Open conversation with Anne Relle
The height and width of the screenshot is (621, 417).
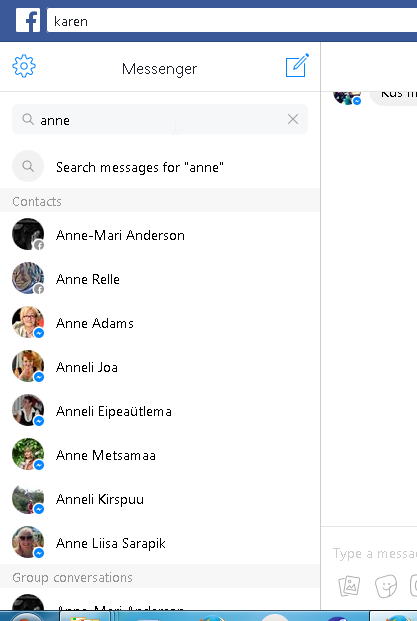pyautogui.click(x=160, y=278)
